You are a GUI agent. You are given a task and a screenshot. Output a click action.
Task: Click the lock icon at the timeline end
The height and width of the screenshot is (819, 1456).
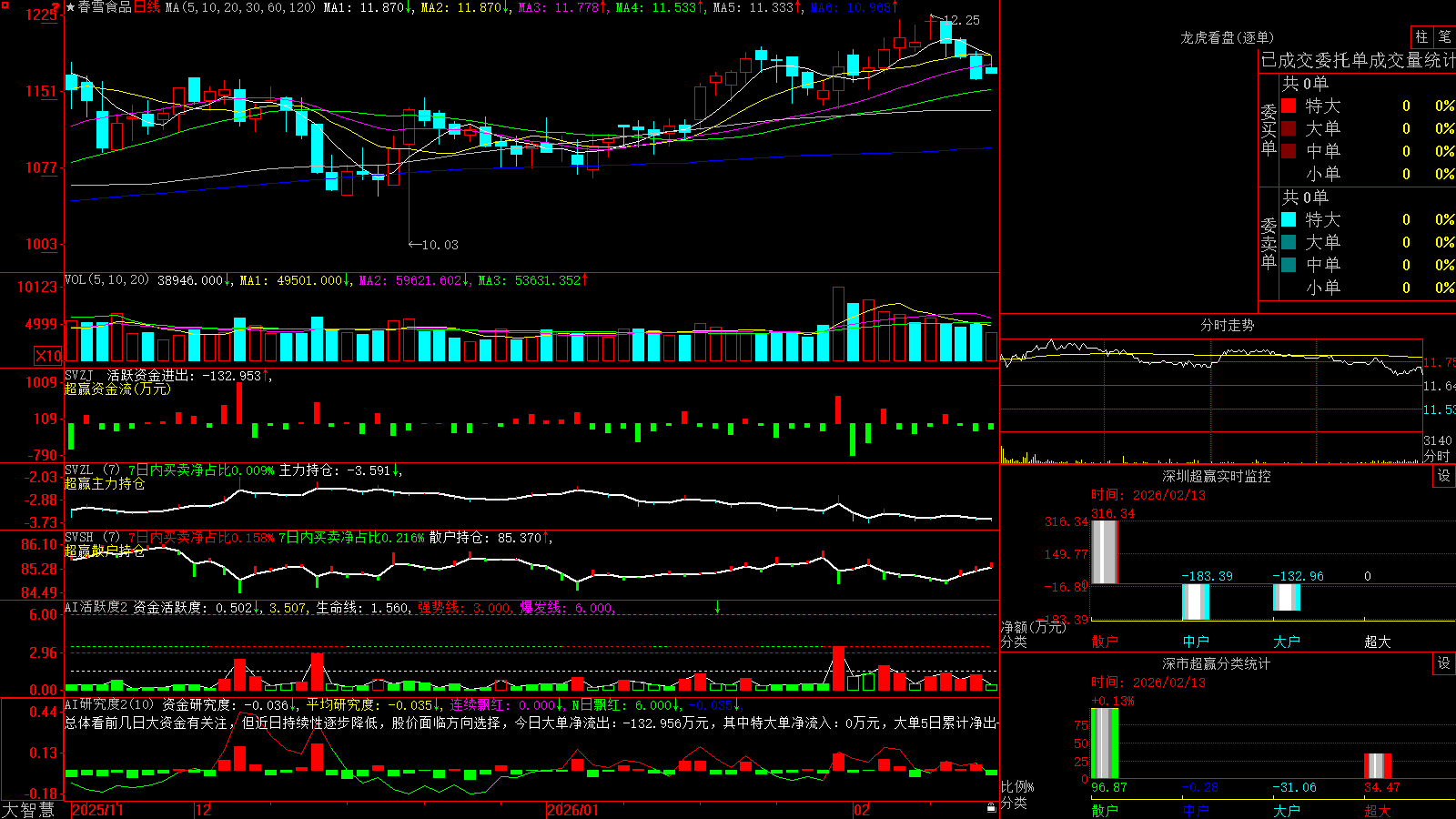pyautogui.click(x=991, y=808)
